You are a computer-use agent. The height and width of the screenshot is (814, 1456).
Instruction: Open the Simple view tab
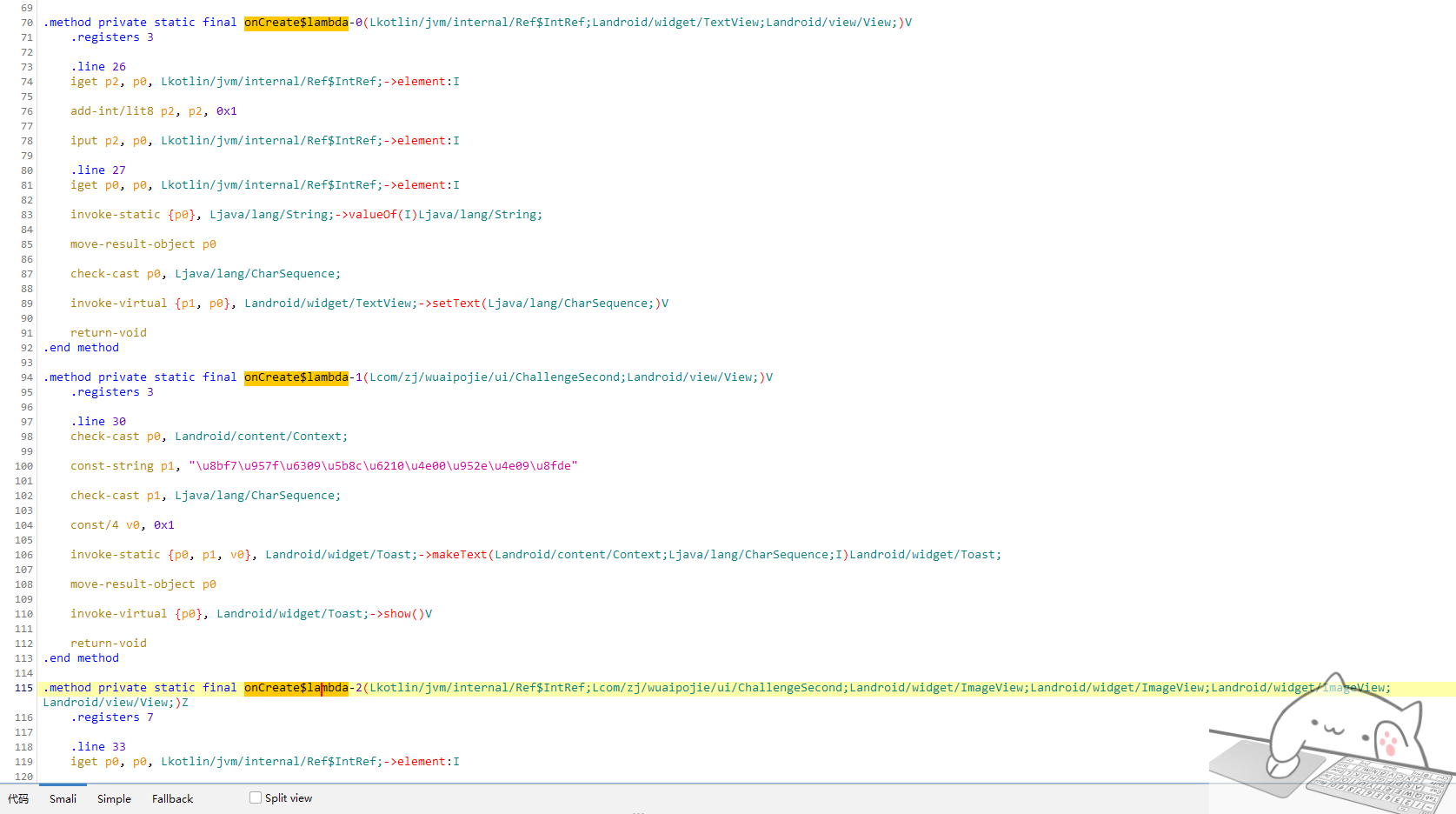tap(114, 798)
